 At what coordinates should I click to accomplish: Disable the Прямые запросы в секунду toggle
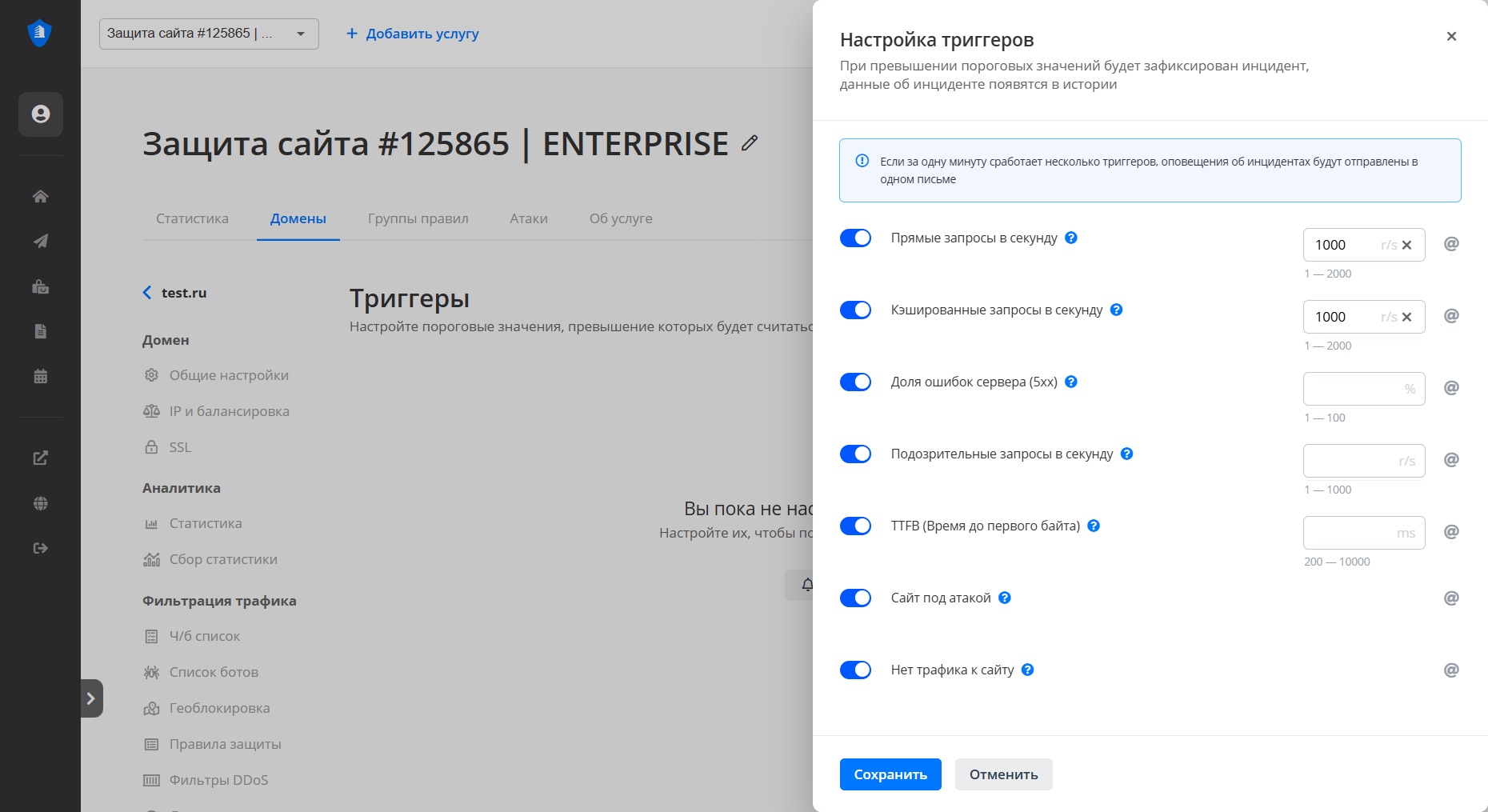tap(855, 238)
